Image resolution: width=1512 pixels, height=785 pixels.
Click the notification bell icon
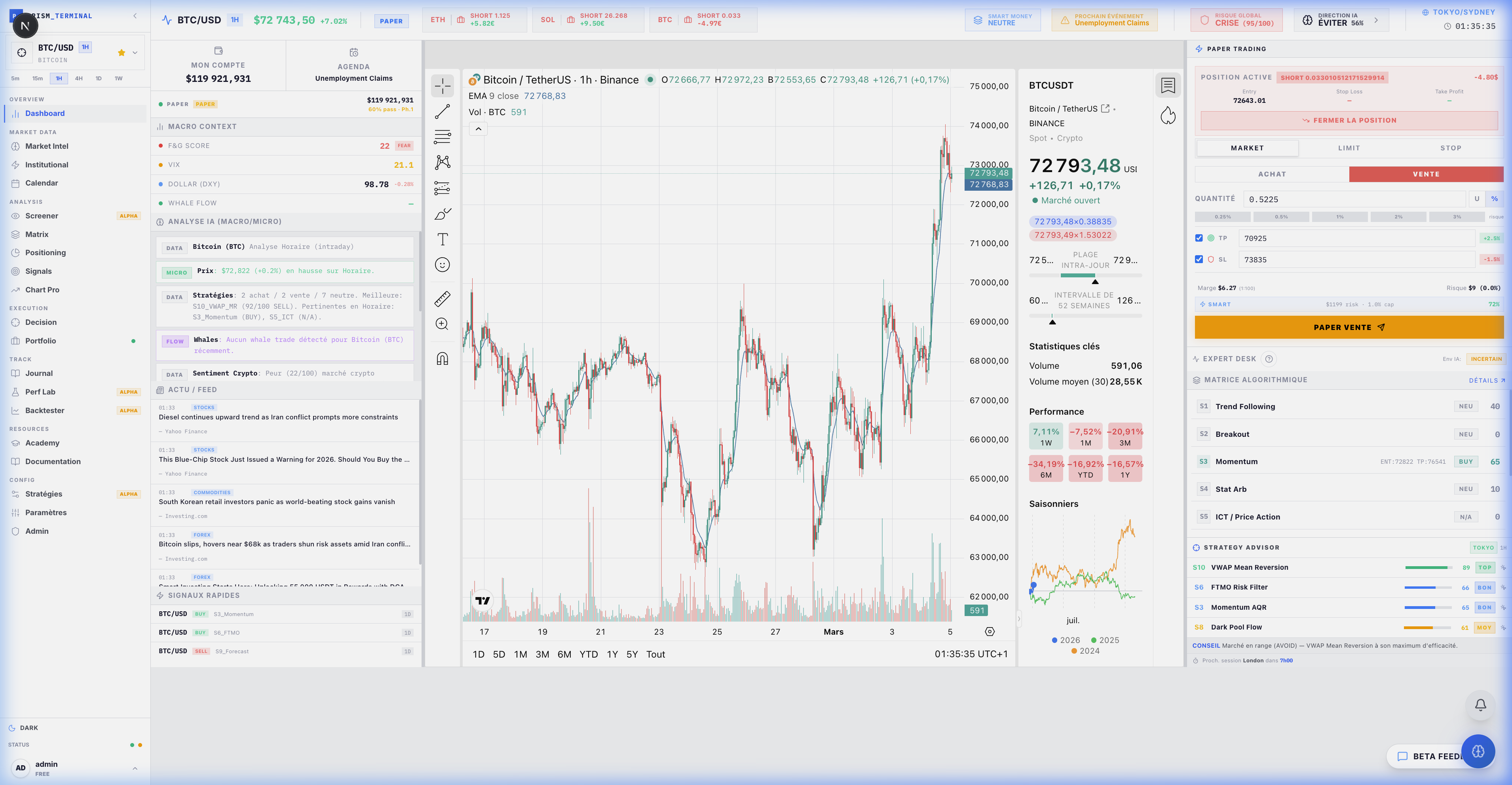(1480, 705)
